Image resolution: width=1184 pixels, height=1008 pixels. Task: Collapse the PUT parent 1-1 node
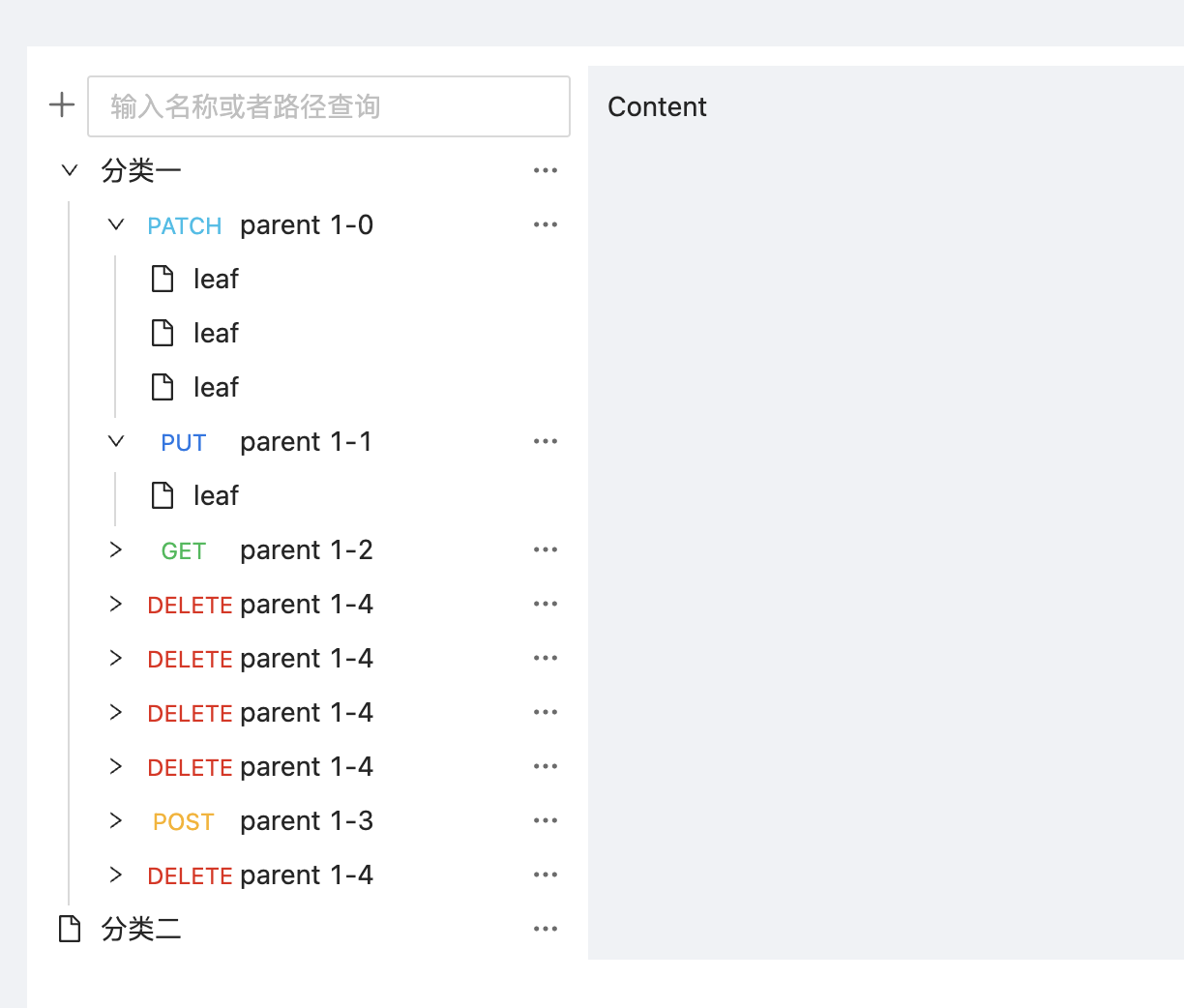pos(115,440)
